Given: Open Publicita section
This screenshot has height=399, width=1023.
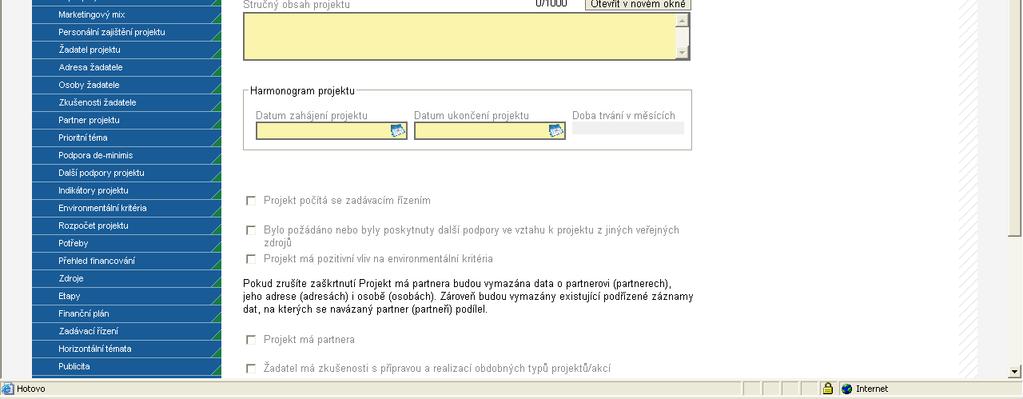Looking at the screenshot, I should (127, 366).
